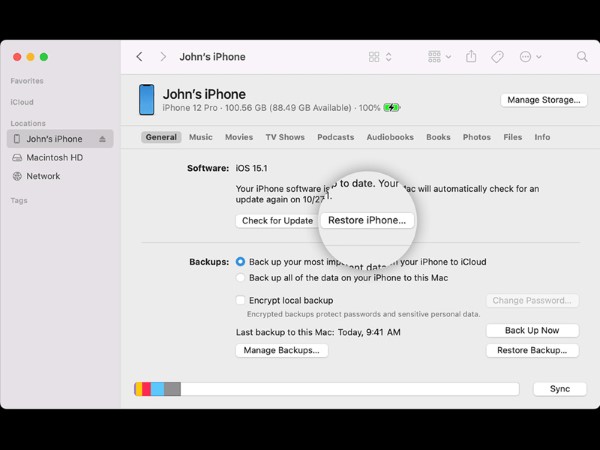Open the more actions ellipsis menu
This screenshot has width=600, height=450.
tap(530, 57)
